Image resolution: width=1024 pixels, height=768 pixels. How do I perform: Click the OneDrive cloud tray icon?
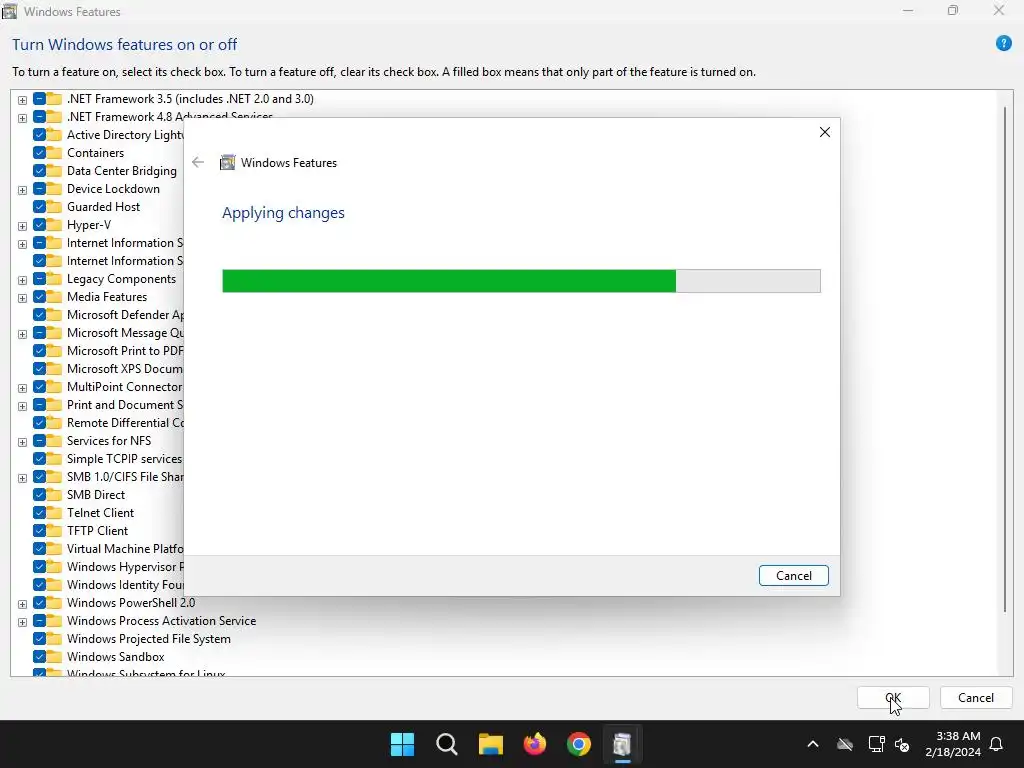coord(845,744)
